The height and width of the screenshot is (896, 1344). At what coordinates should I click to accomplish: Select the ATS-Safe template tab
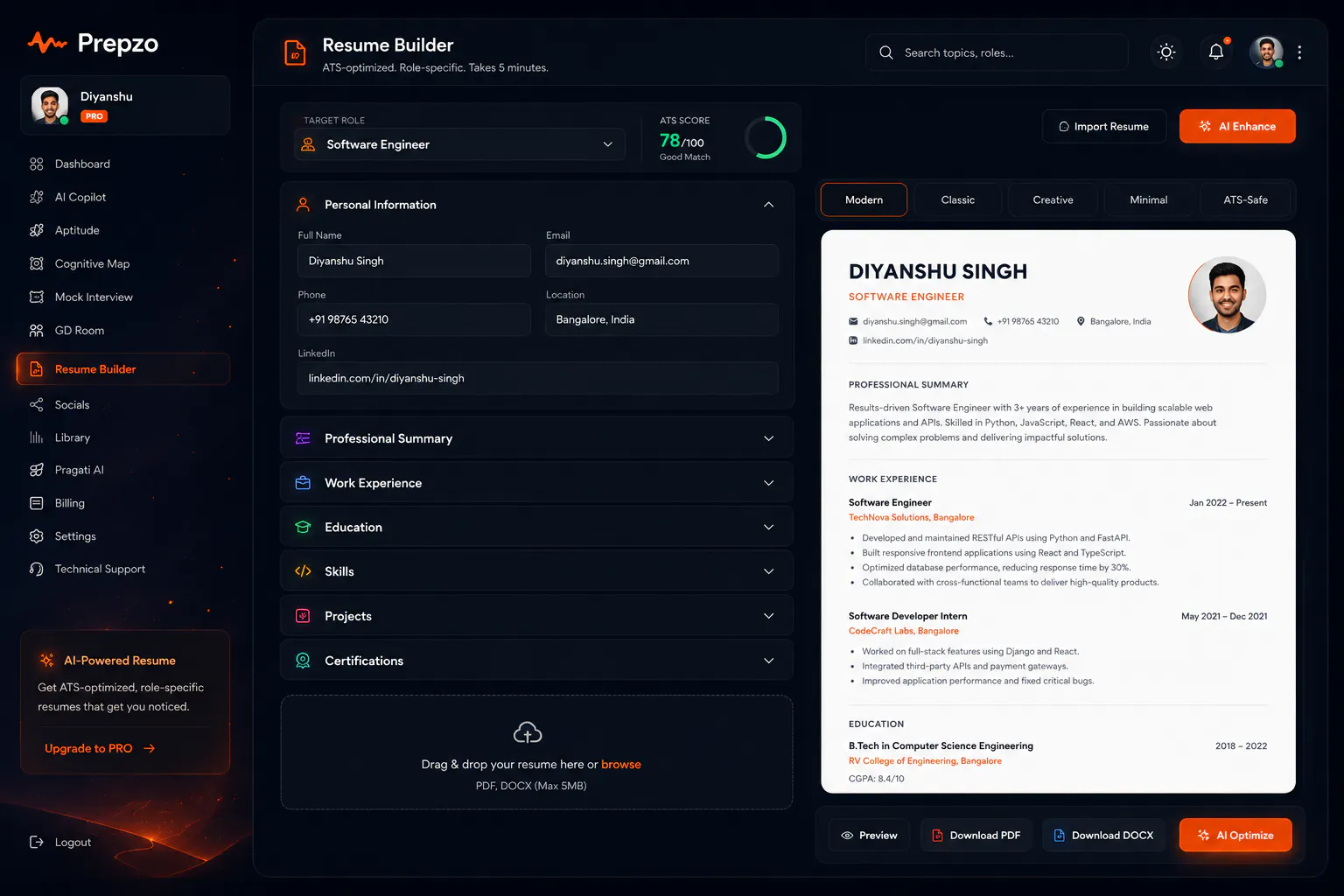click(1245, 199)
